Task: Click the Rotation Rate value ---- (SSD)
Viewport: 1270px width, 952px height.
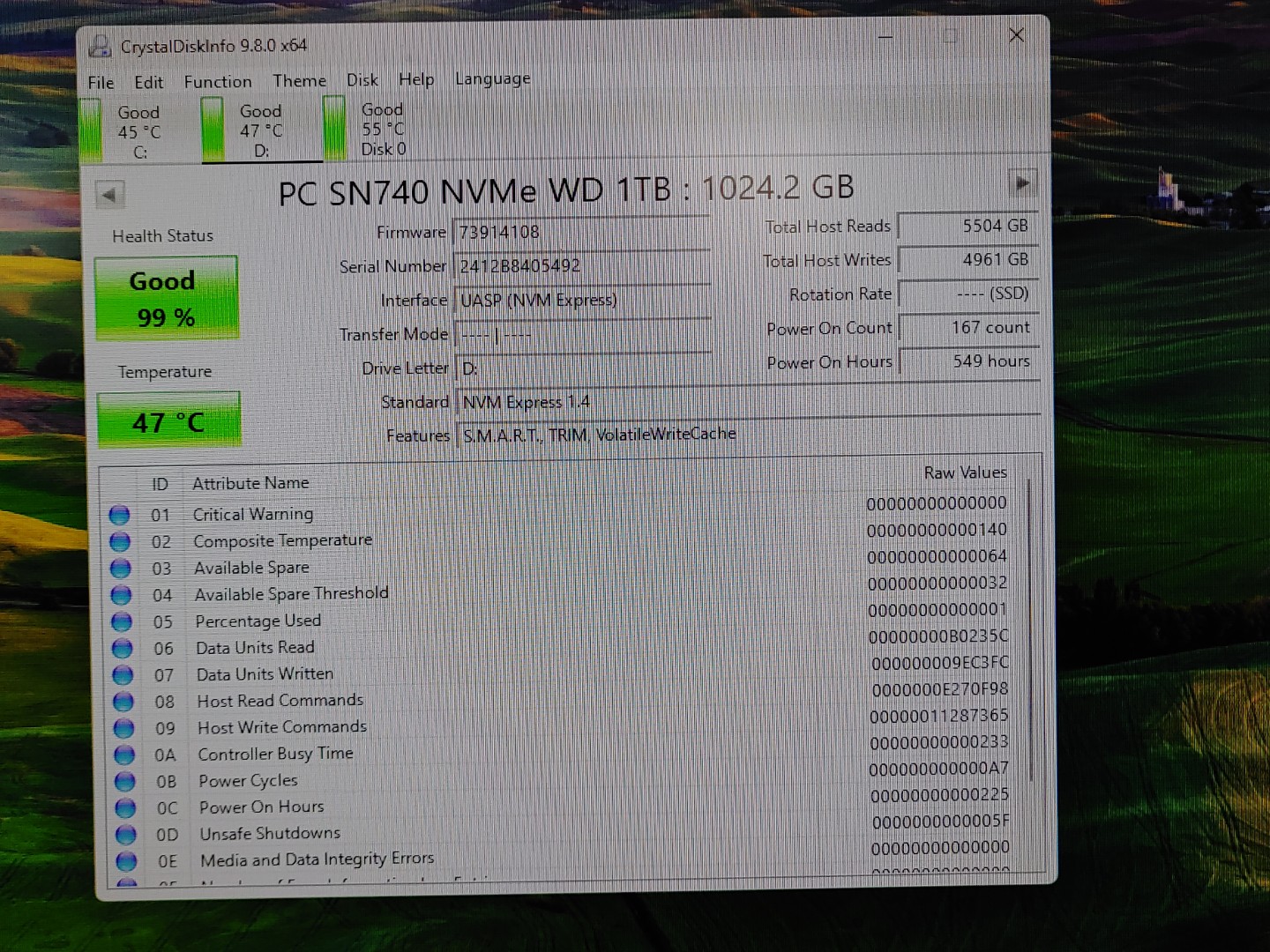Action: point(969,294)
